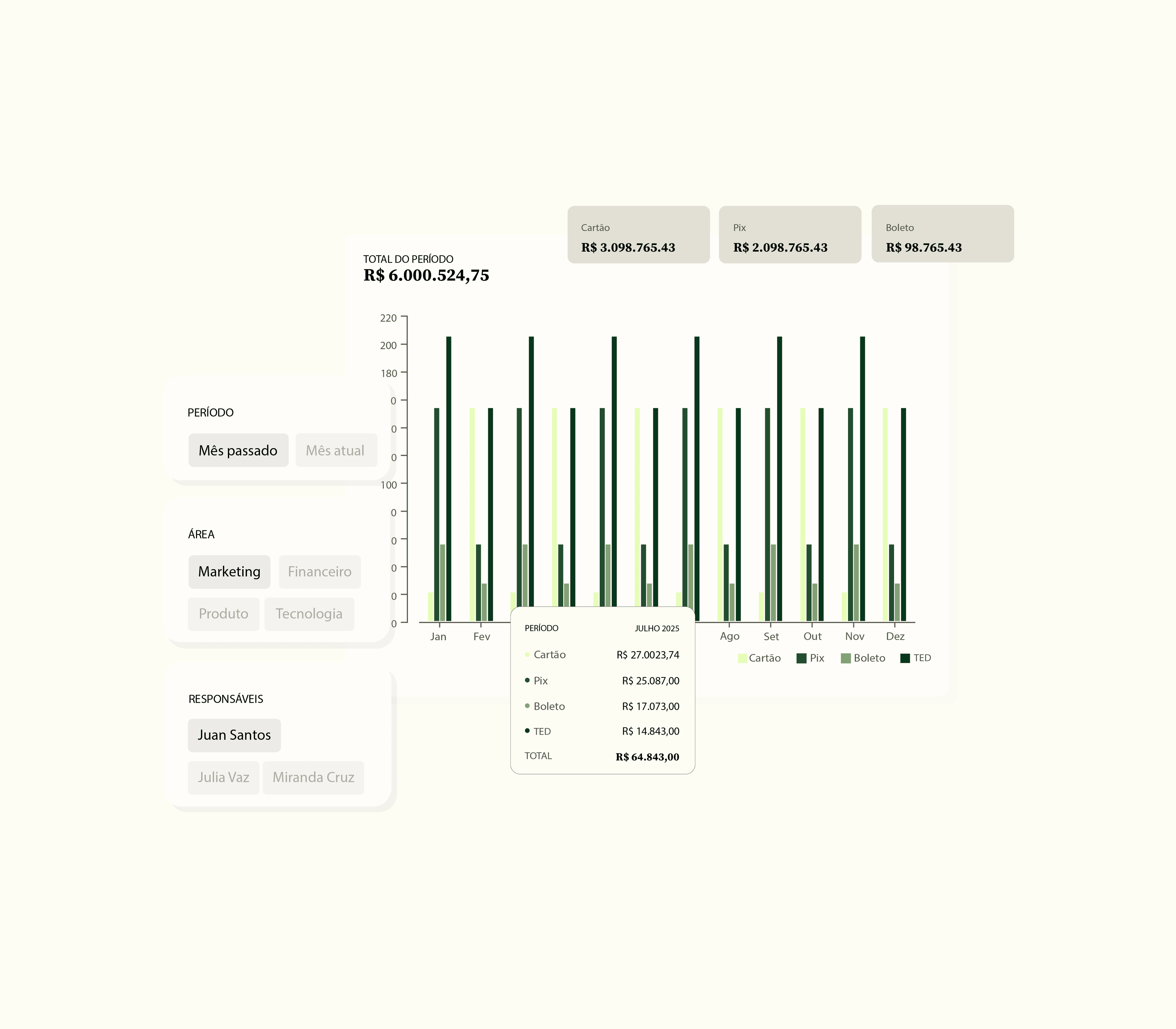Click the Boleto legend color swatch
Viewport: 1176px width, 1029px height.
pyautogui.click(x=845, y=658)
